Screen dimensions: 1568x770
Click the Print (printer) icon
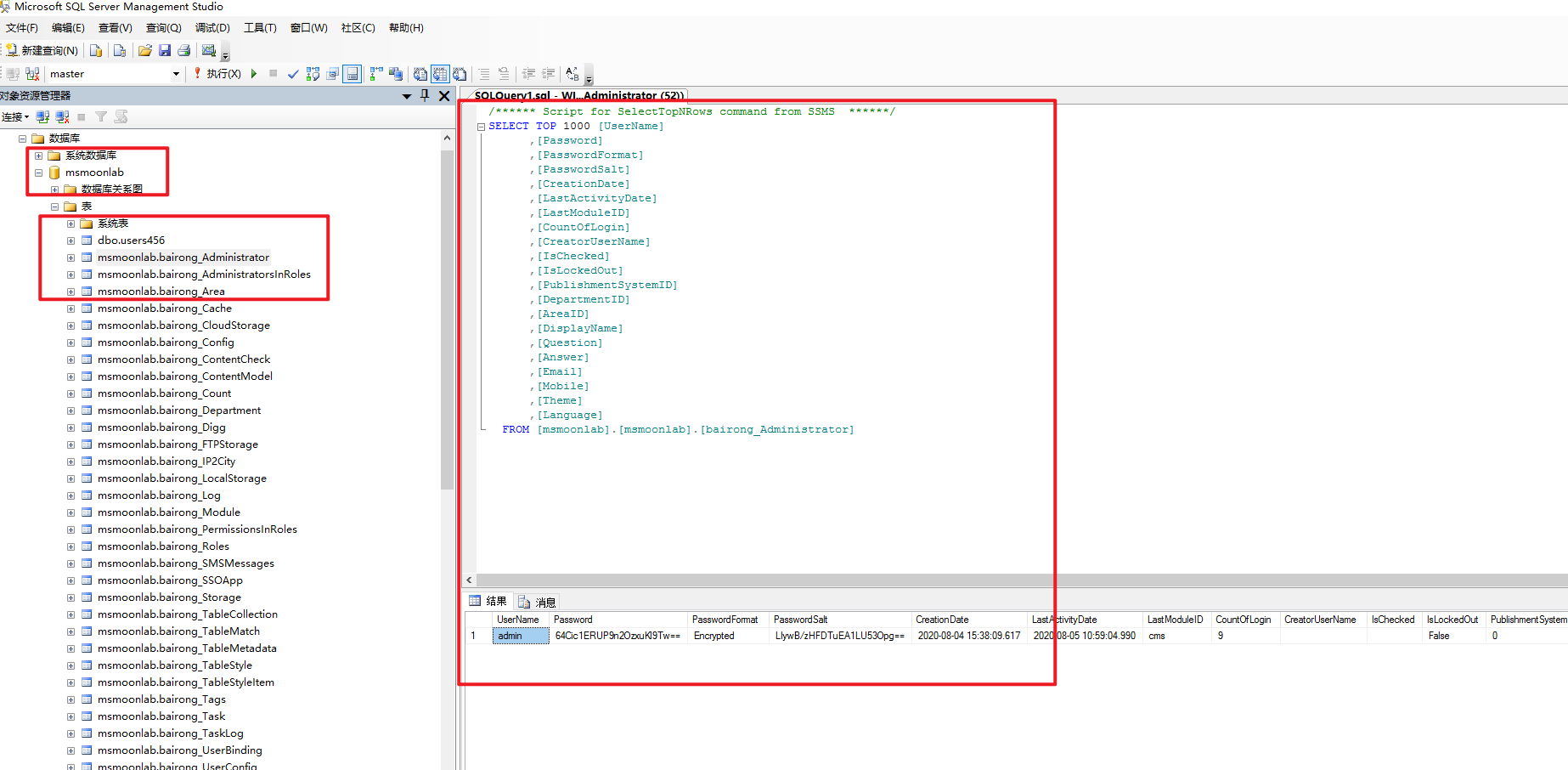tap(183, 51)
